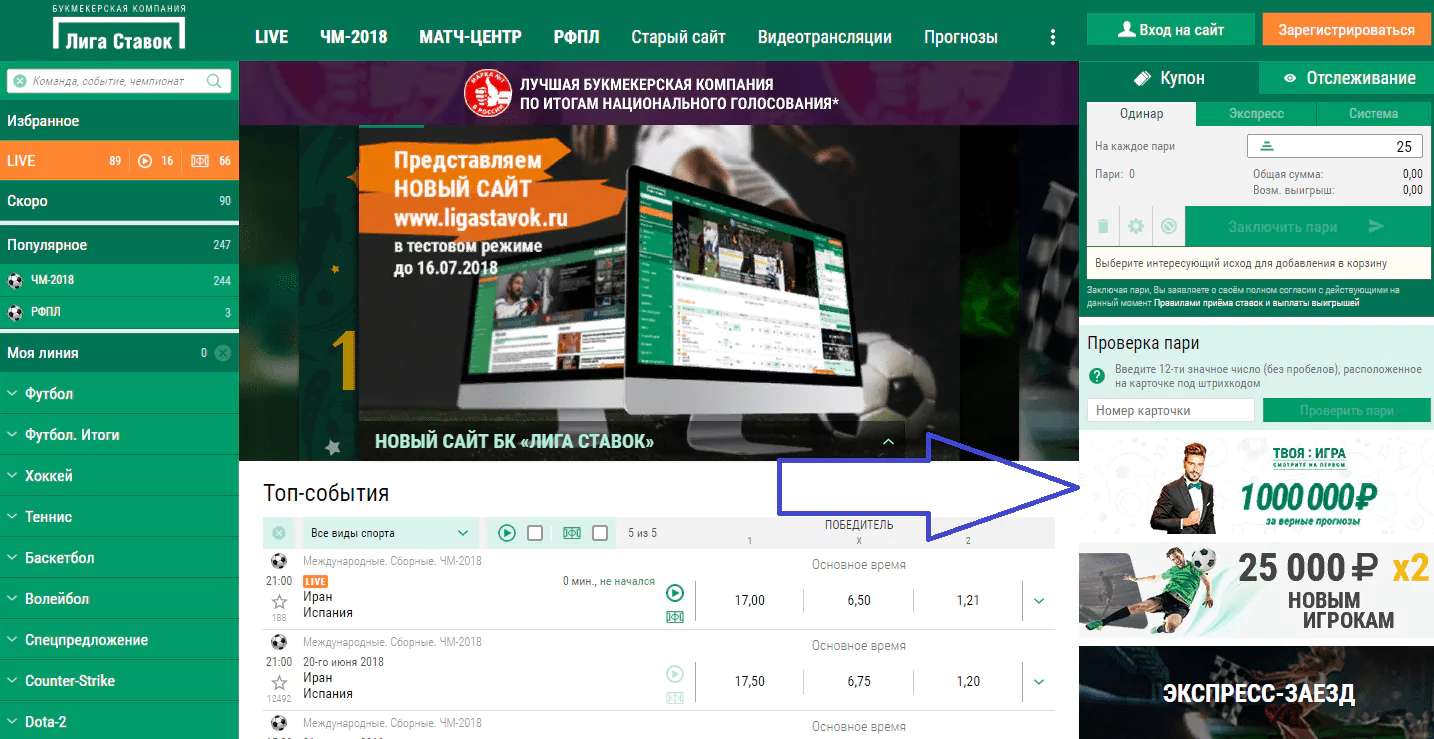The image size is (1434, 739).
Task: Open coupon settings gear icon
Action: (1136, 226)
